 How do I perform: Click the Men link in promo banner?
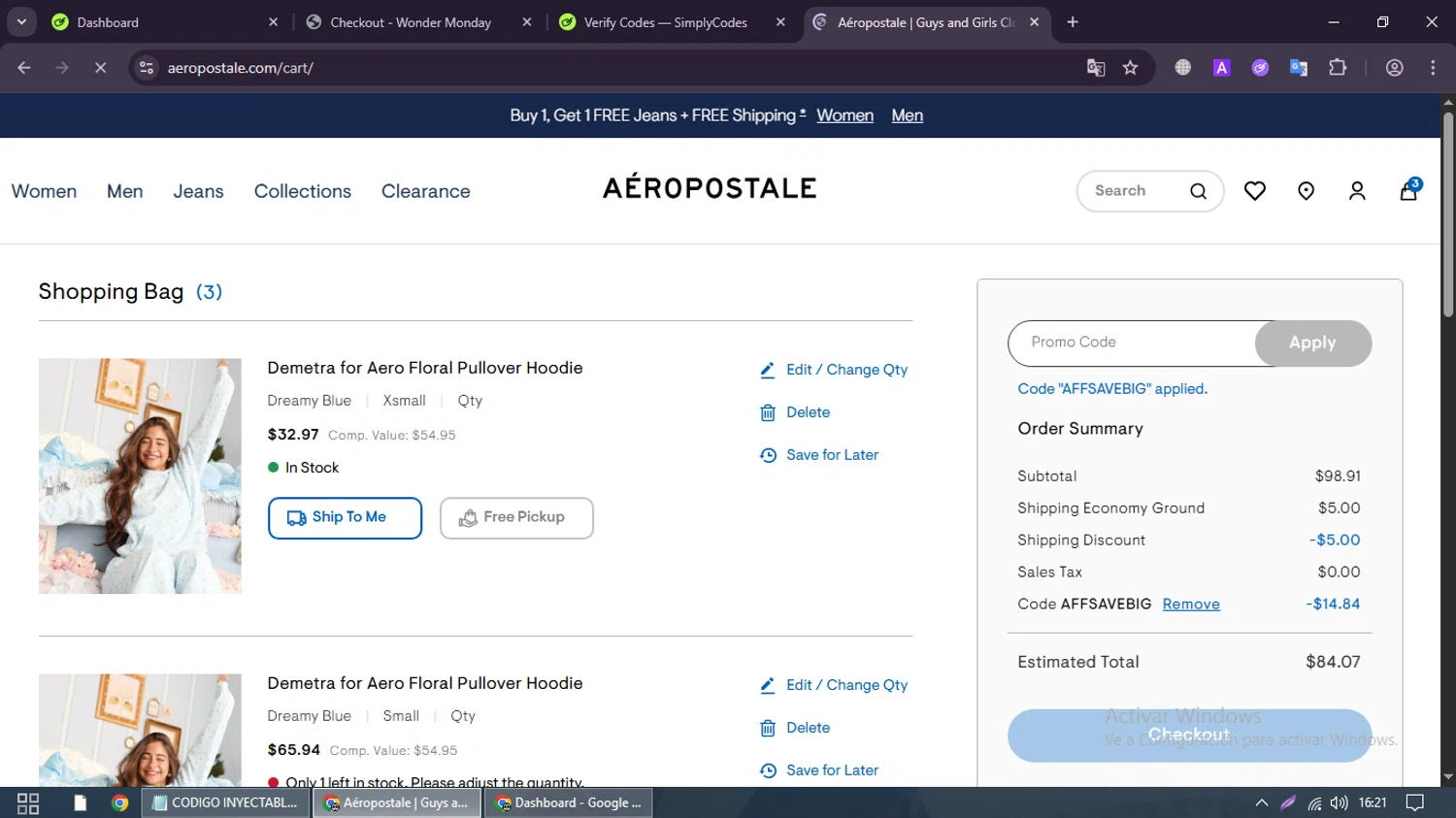point(908,115)
